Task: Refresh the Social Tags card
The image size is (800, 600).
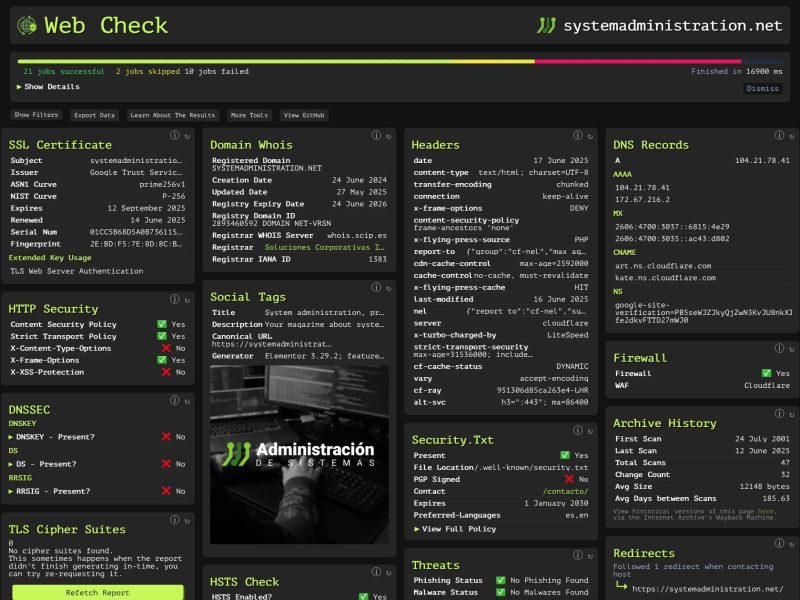Action: tap(389, 288)
